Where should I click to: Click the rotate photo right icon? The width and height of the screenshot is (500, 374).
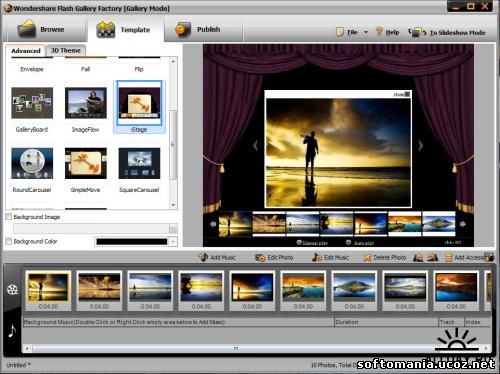click(433, 257)
